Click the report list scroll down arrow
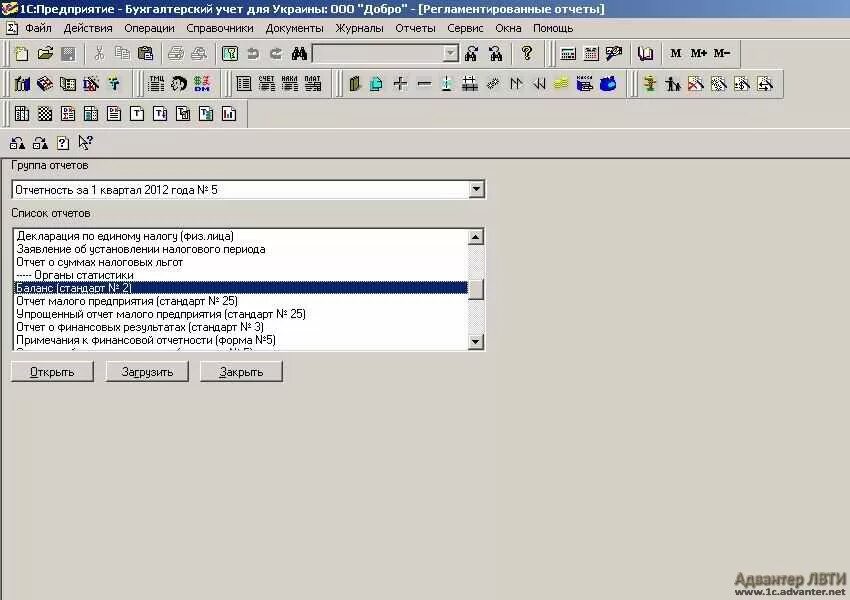Viewport: 850px width, 600px height. (x=475, y=341)
